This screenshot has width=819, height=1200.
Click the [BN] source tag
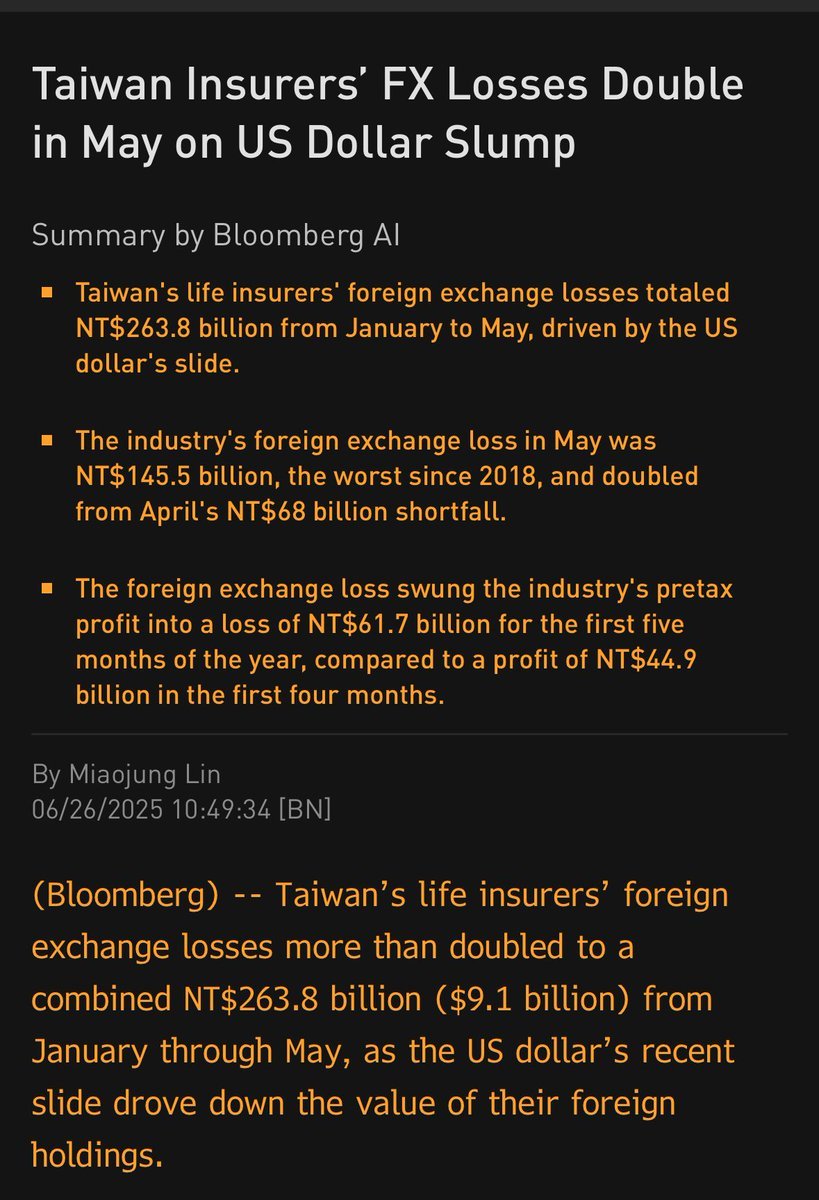click(305, 808)
